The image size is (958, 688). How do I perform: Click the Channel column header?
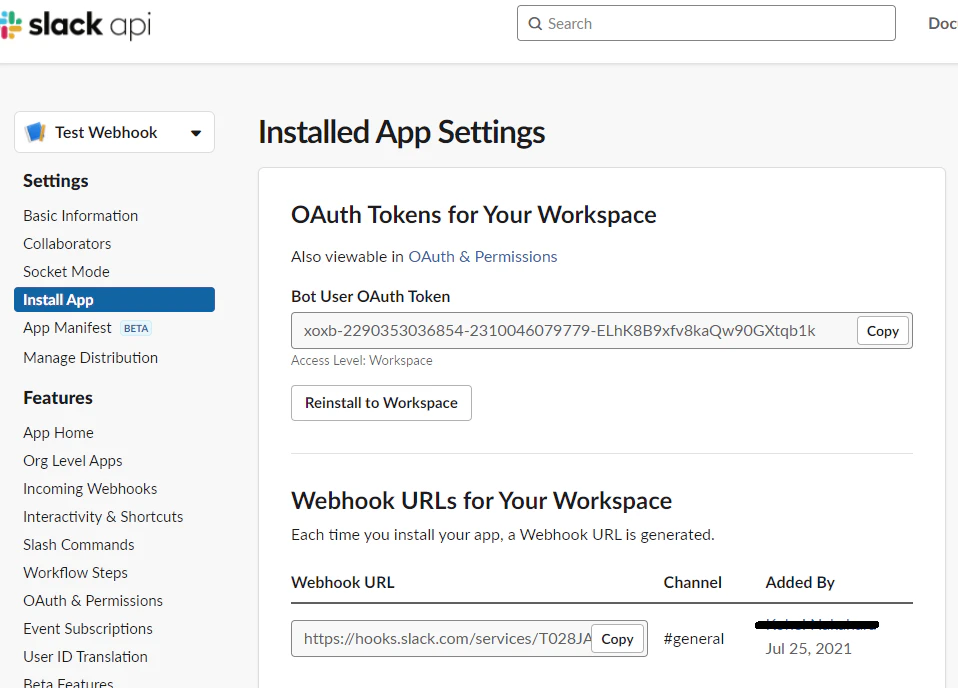pos(692,582)
